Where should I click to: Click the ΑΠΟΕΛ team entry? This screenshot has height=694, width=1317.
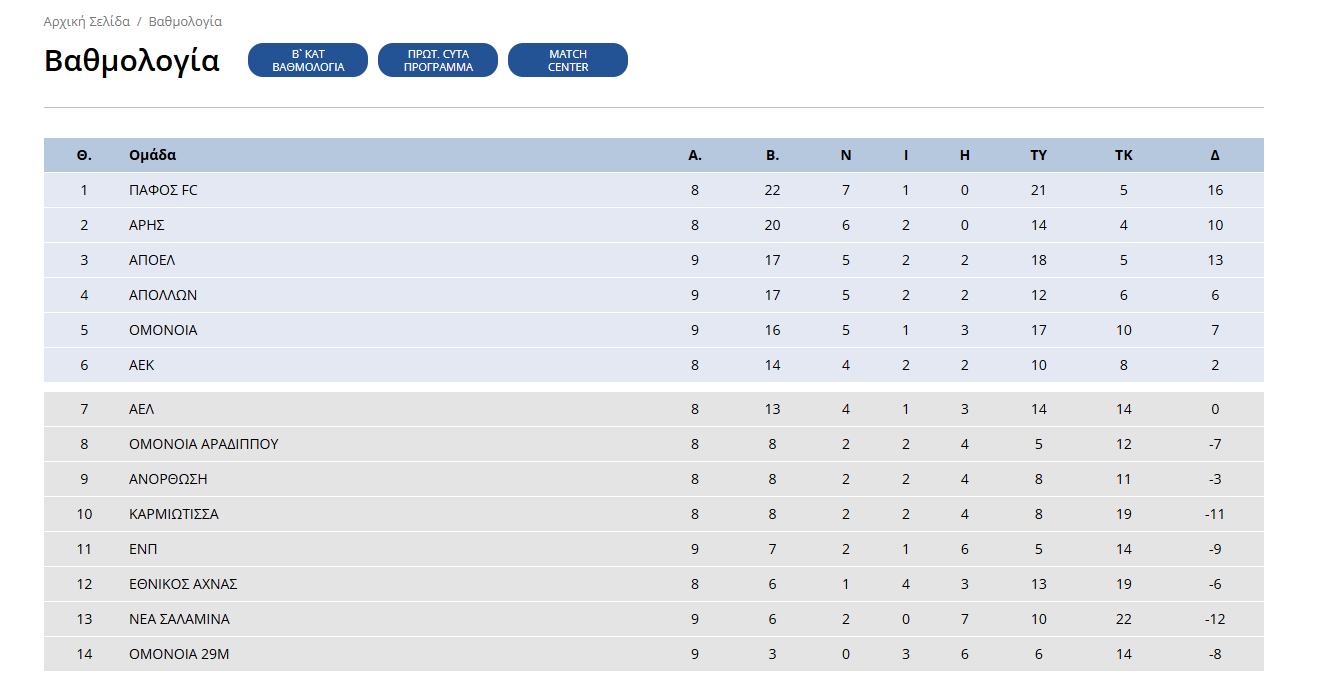pyautogui.click(x=152, y=260)
